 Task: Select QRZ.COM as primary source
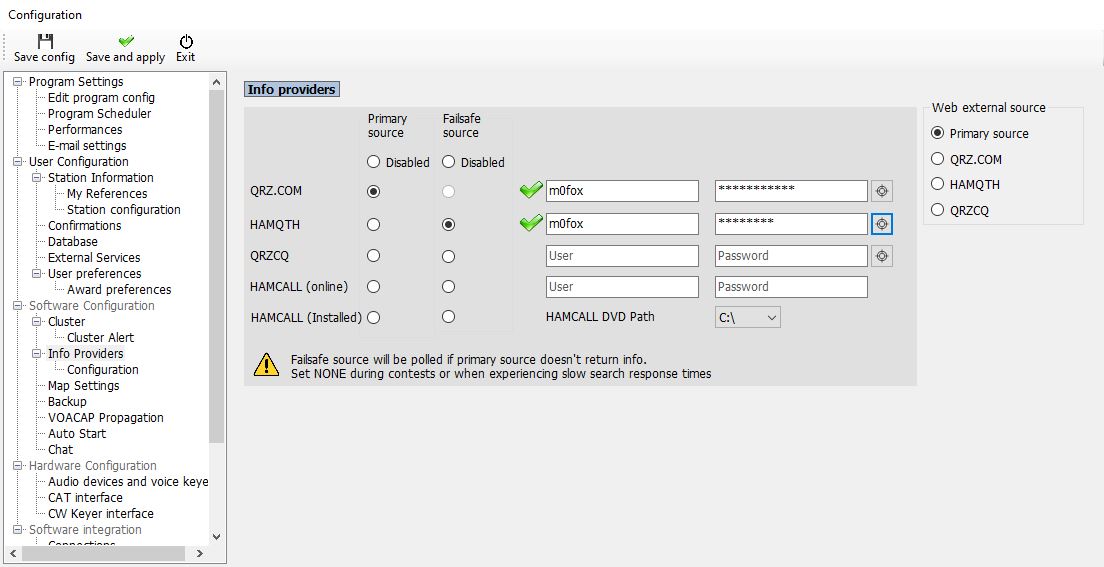point(373,191)
